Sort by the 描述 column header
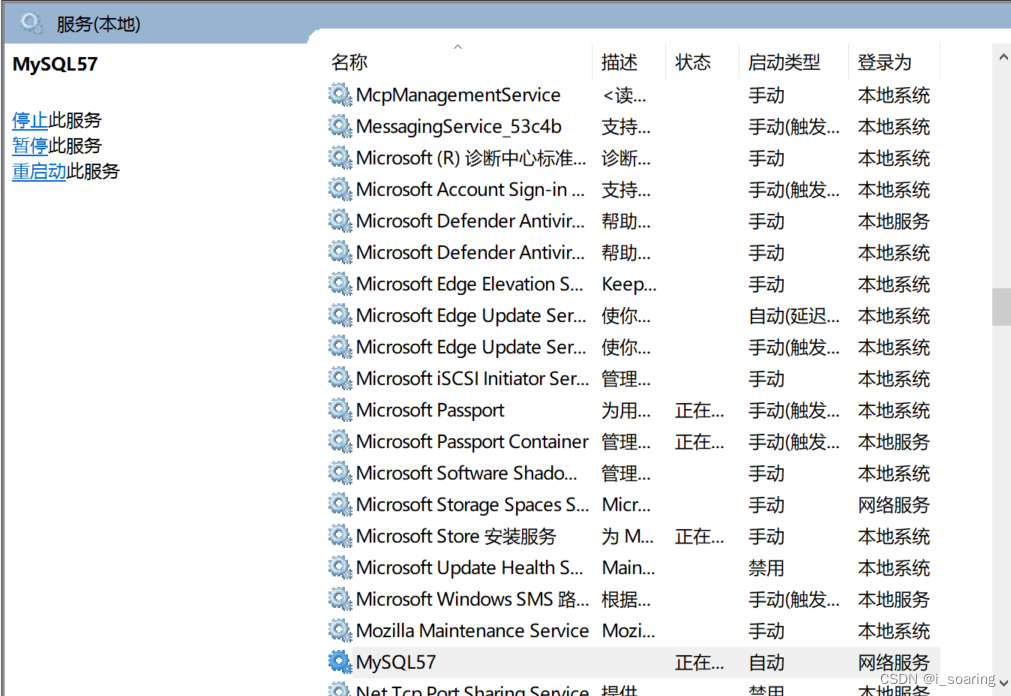 pos(620,63)
